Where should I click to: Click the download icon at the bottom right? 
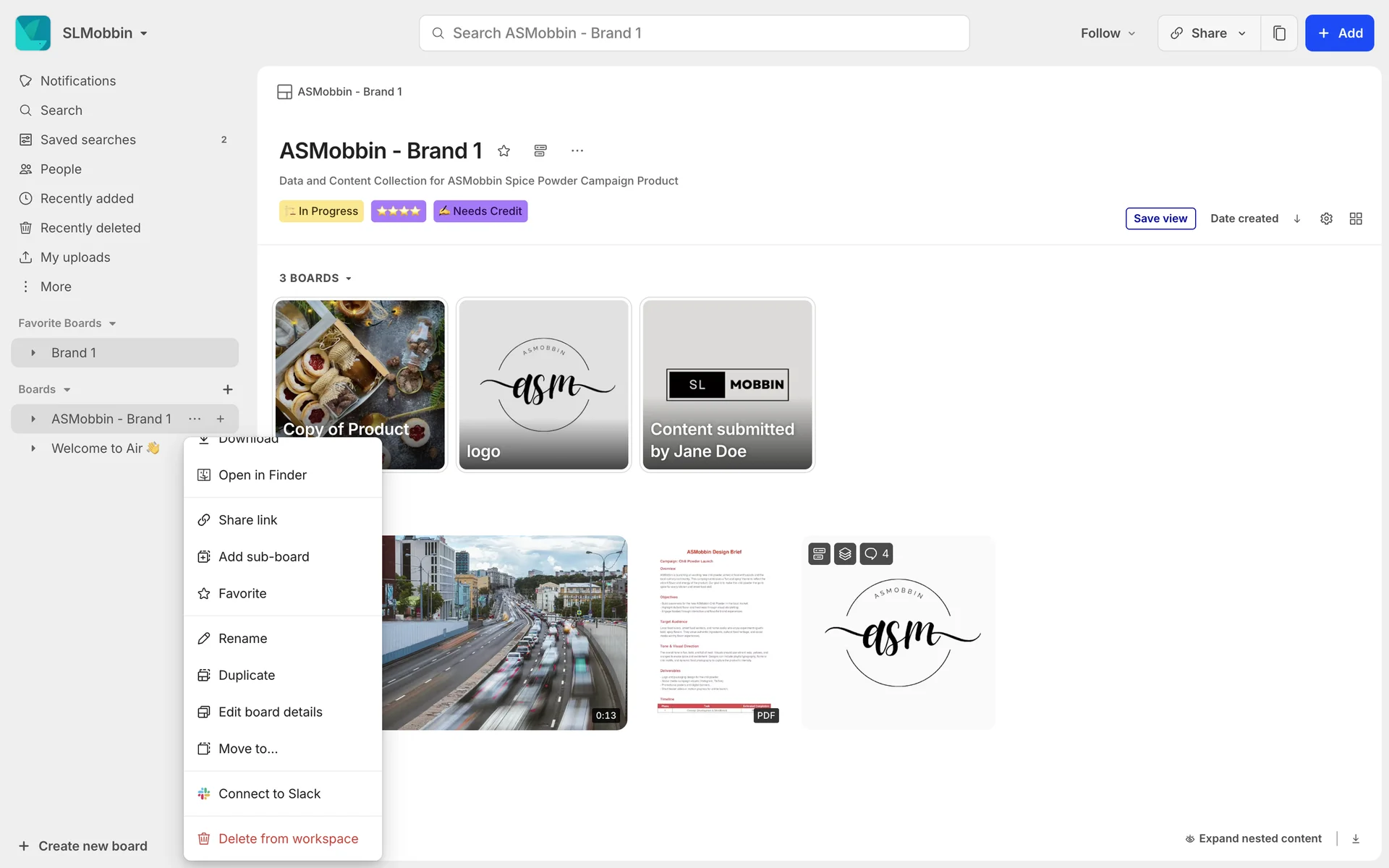pos(1356,838)
